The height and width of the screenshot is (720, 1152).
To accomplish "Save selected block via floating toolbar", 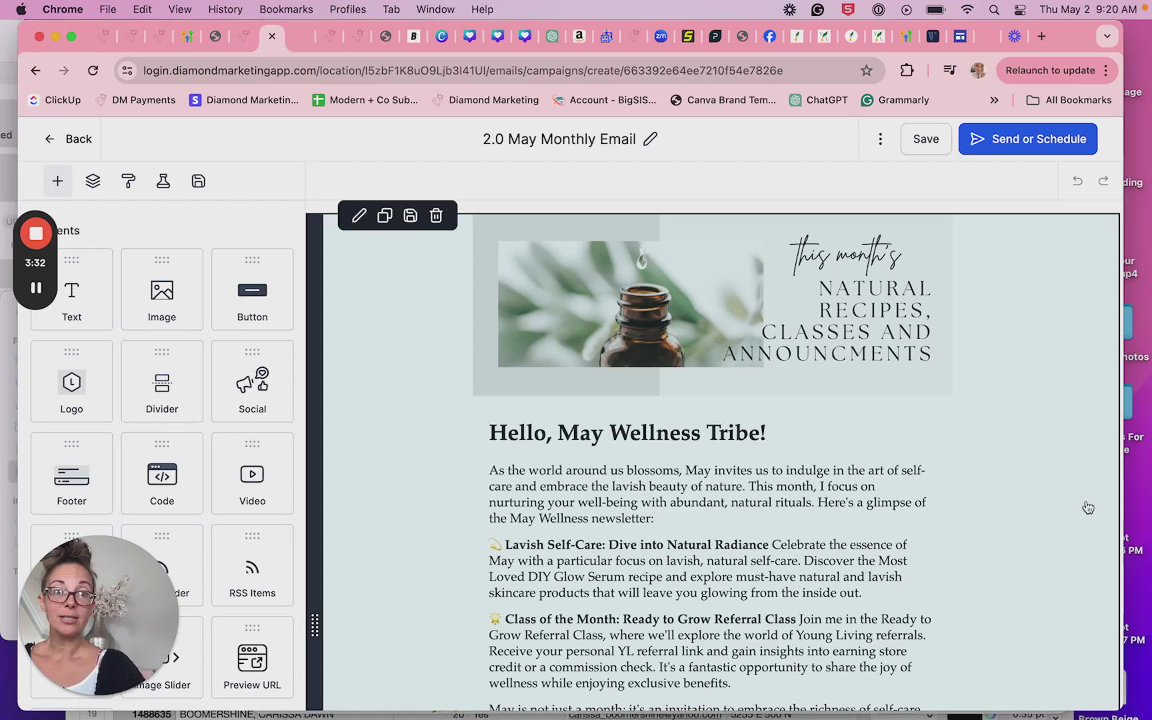I will tap(410, 215).
